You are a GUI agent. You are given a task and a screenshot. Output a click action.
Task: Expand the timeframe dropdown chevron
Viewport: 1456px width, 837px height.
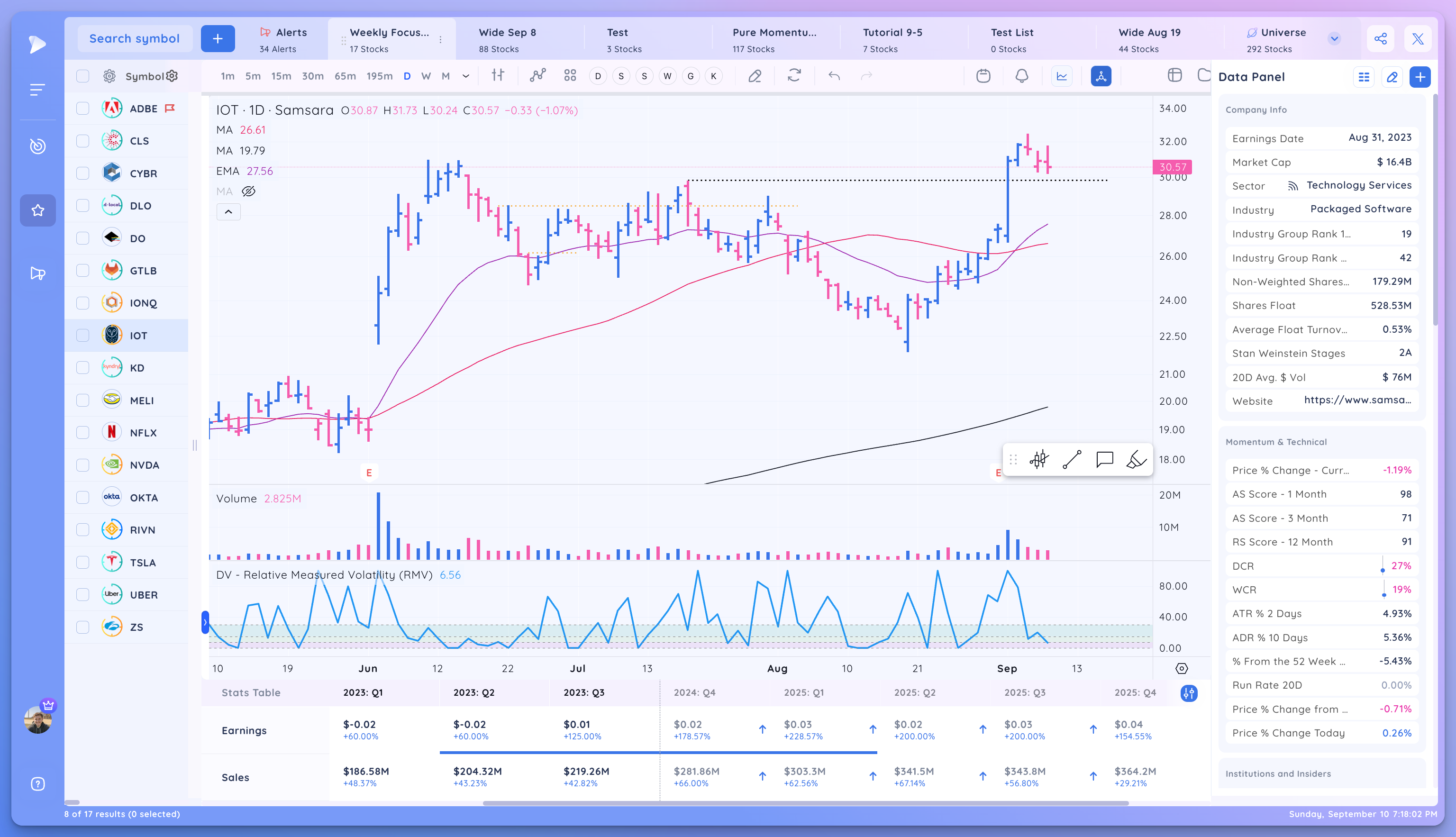pos(465,76)
